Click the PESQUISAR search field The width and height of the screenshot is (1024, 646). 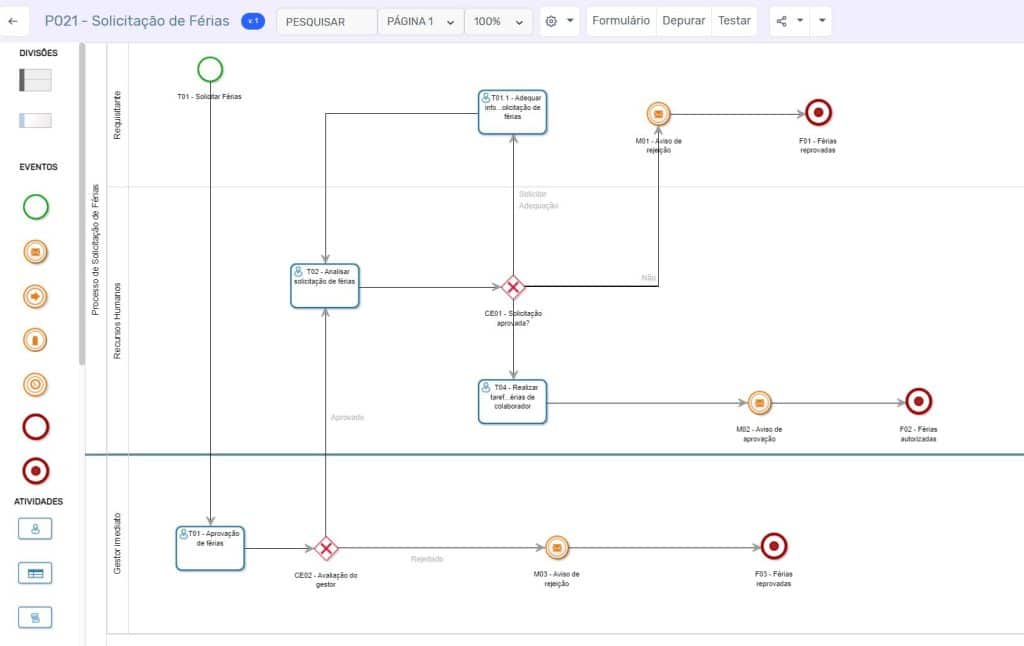click(326, 21)
